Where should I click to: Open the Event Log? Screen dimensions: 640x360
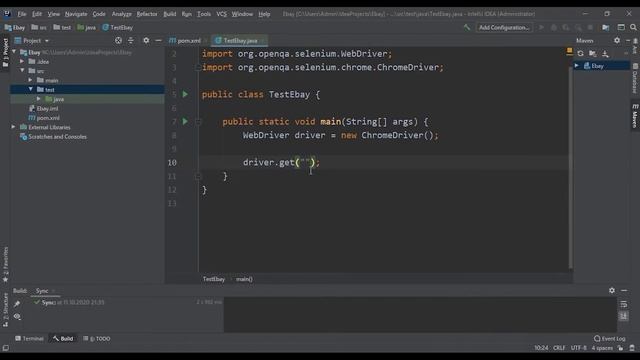609,338
